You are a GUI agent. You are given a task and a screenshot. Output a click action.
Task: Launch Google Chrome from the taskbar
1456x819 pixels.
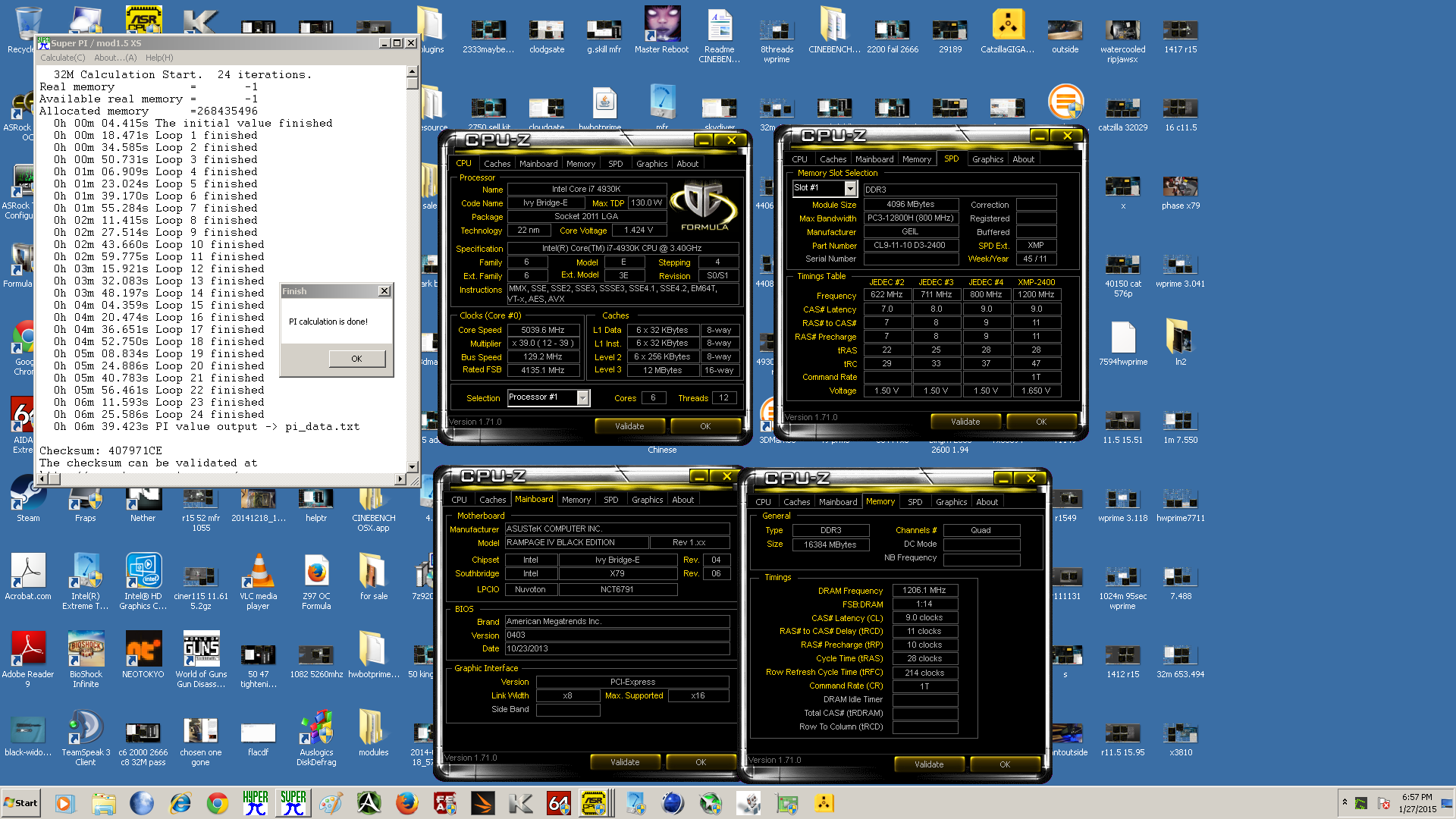(218, 803)
